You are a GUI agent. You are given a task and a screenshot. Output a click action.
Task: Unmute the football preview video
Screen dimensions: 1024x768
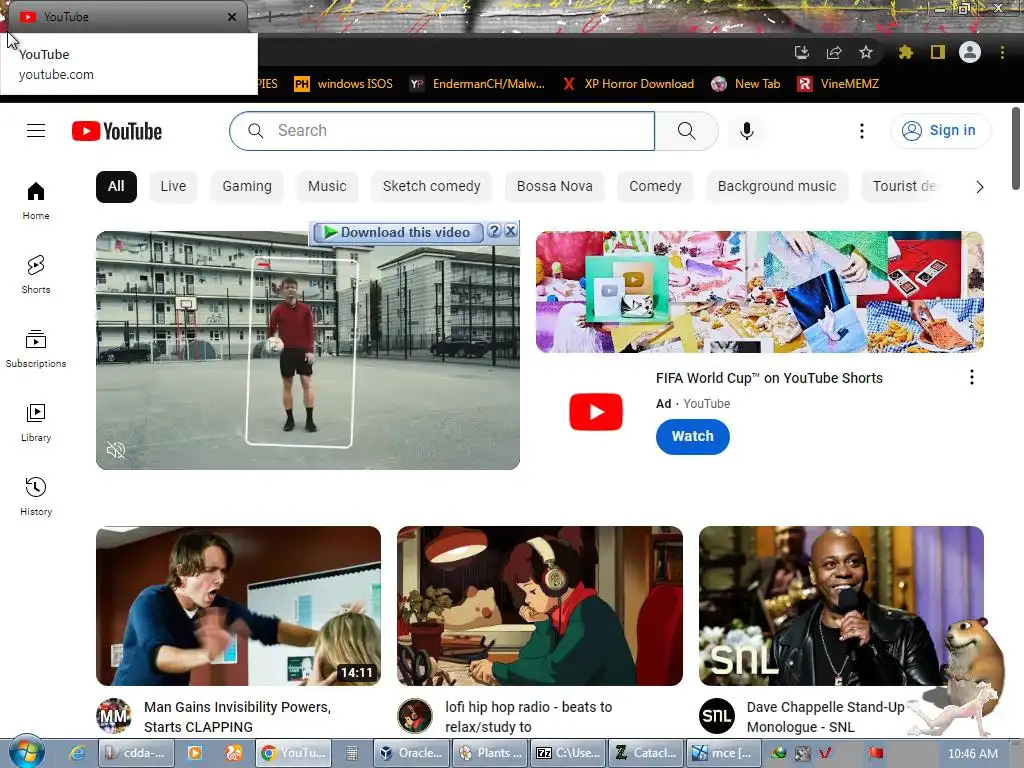coord(116,449)
